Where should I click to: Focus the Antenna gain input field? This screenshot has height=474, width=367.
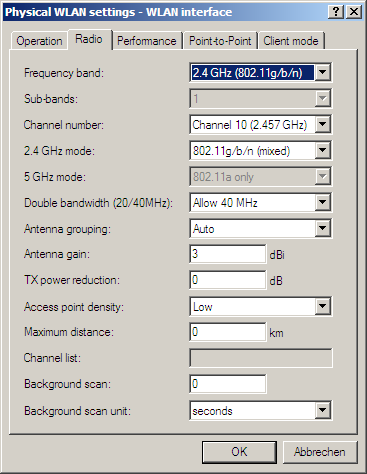click(x=228, y=254)
